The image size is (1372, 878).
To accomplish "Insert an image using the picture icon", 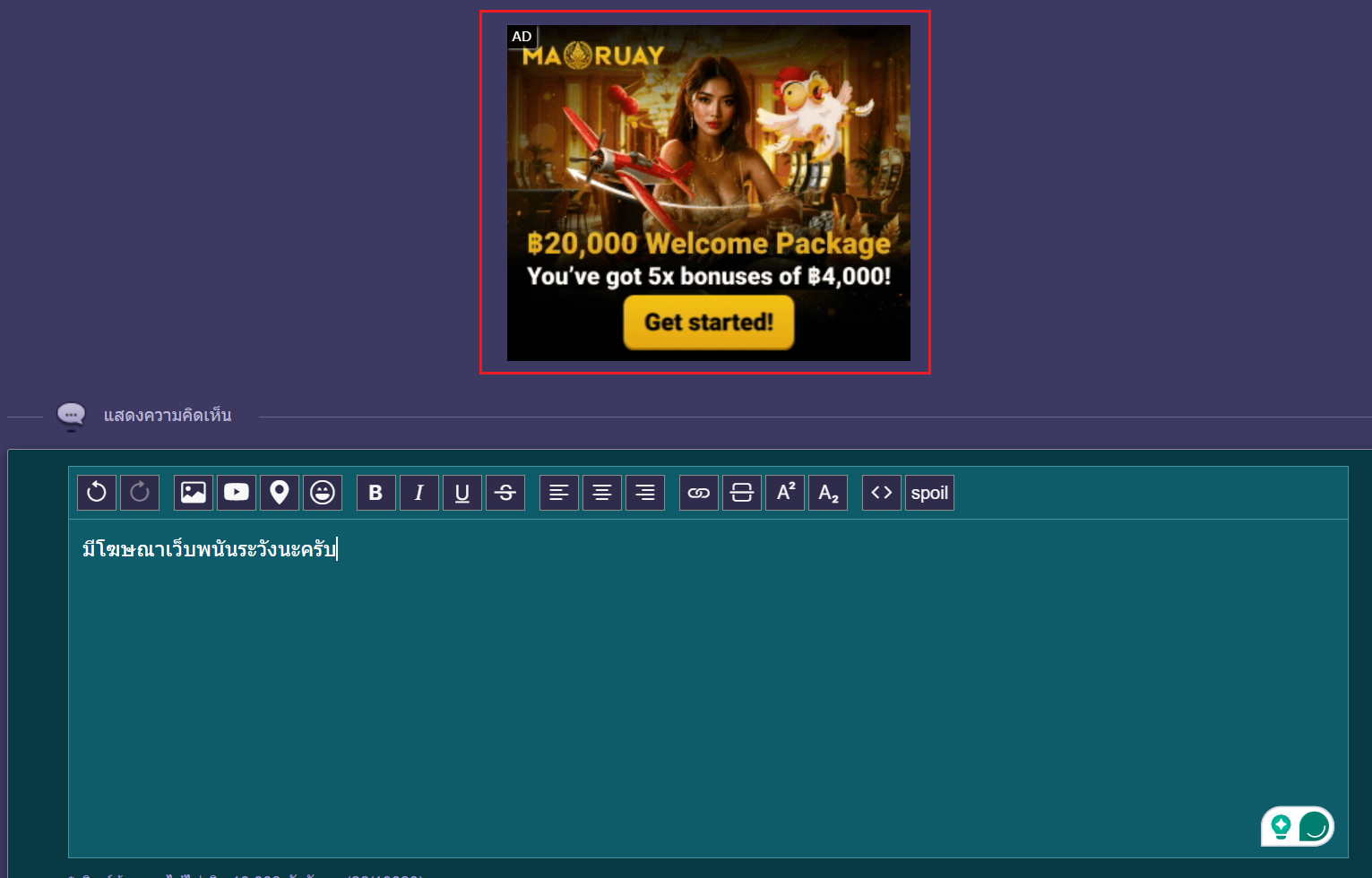I will (194, 493).
